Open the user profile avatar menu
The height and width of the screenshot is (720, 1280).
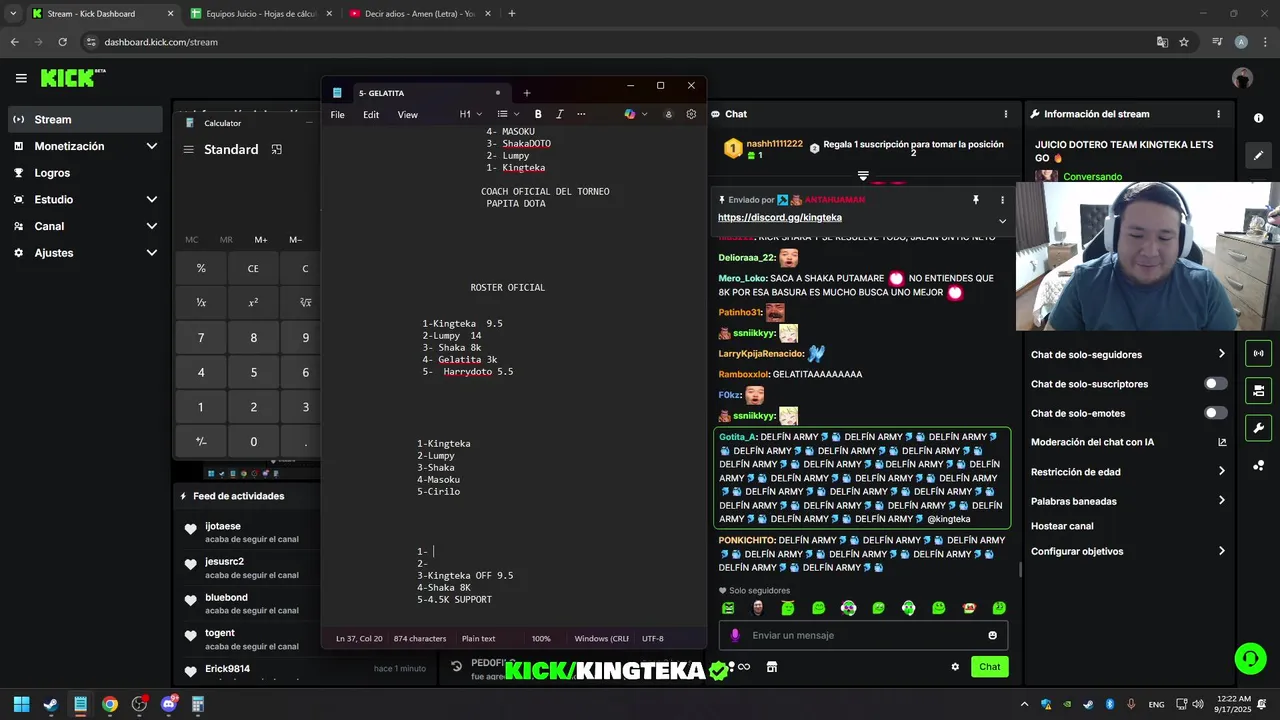1243,78
